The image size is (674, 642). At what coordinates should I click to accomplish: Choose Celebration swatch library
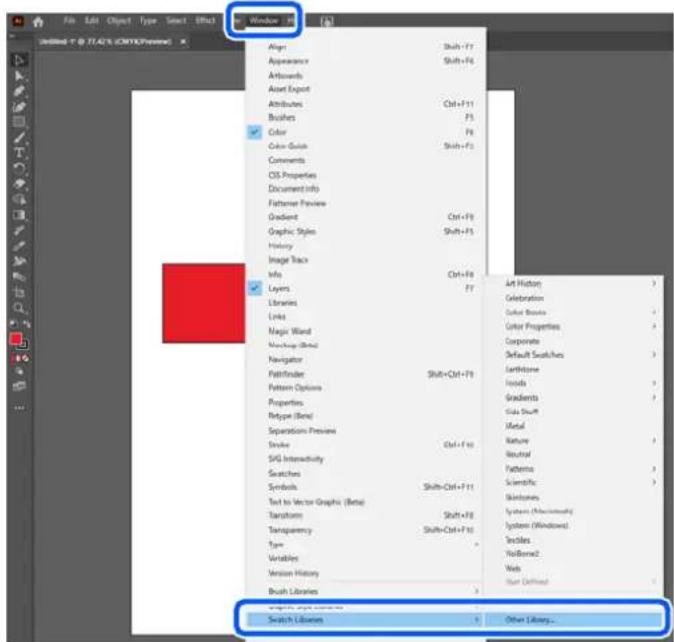tap(575, 298)
